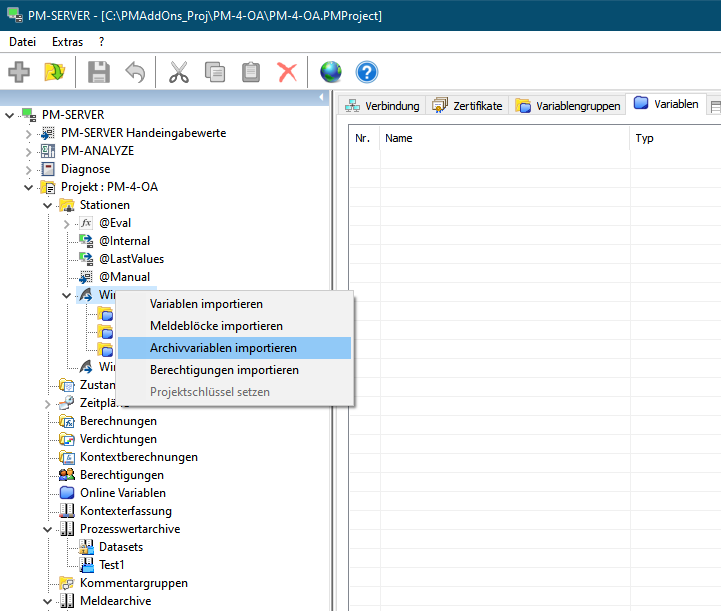The width and height of the screenshot is (721, 611).
Task: Click the Berechtigungen users icon
Action: (x=67, y=474)
